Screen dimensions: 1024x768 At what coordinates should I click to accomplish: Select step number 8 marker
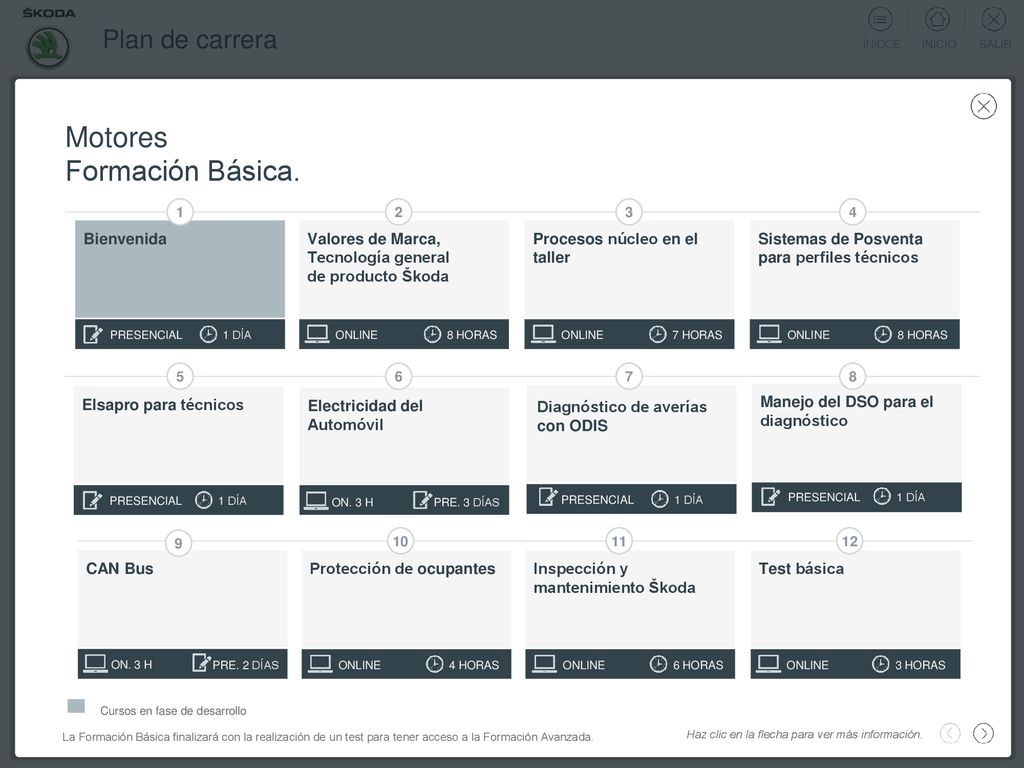[x=852, y=376]
